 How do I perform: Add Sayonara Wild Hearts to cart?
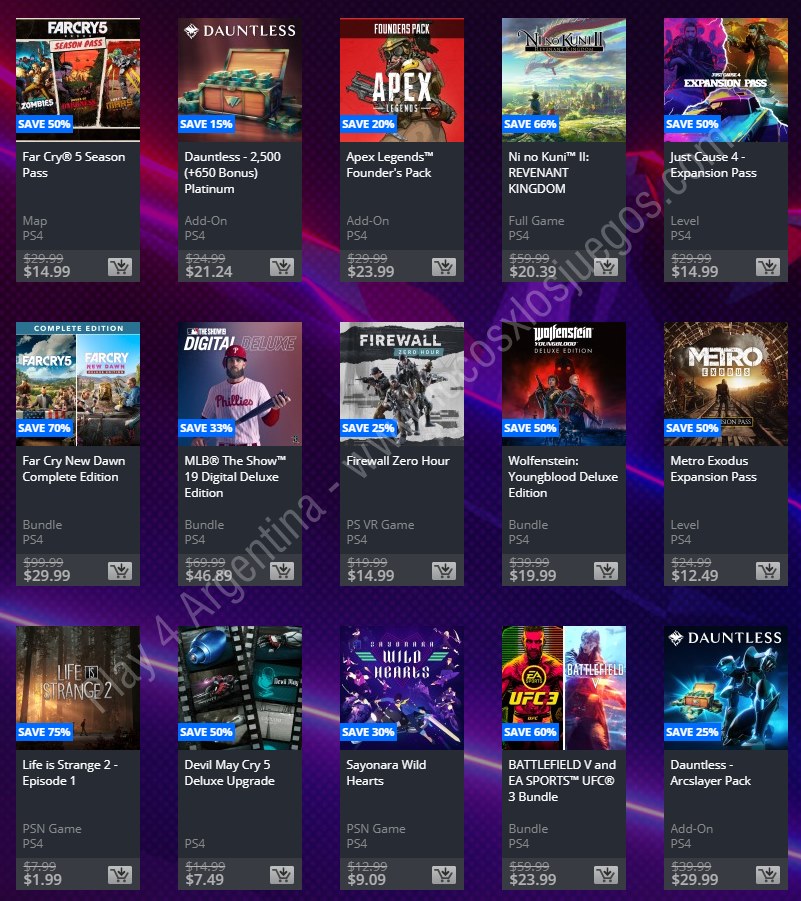tap(444, 875)
